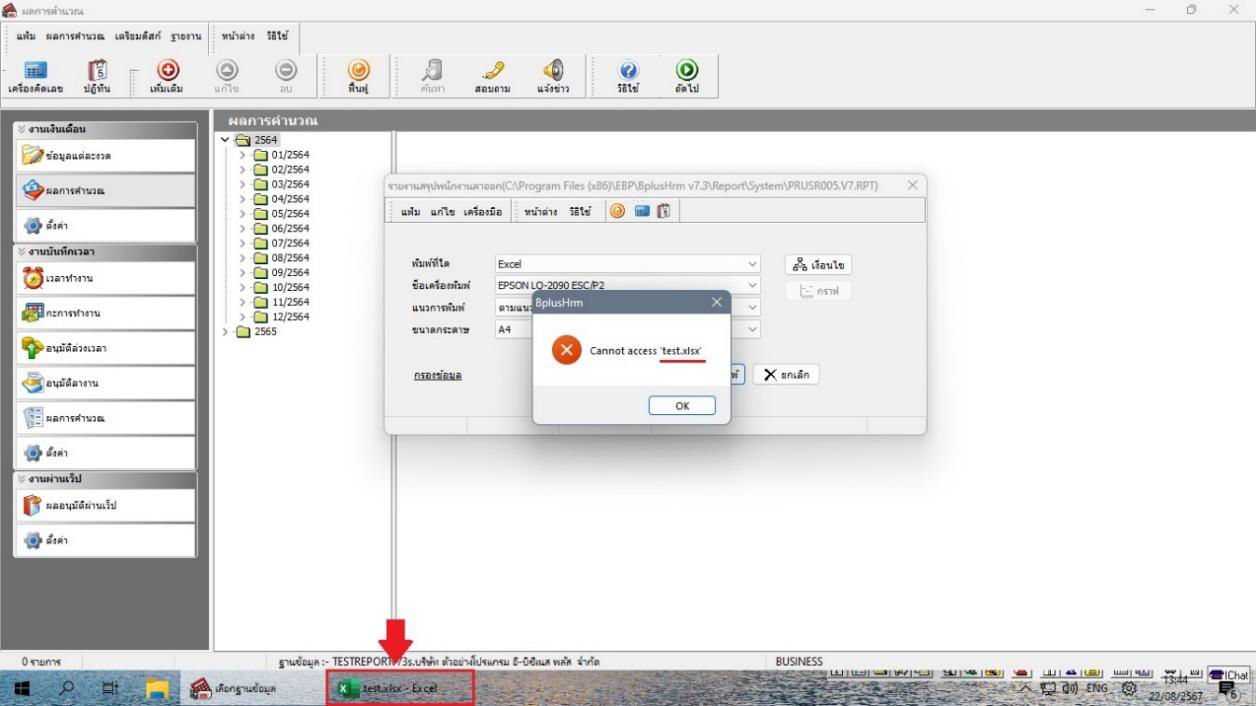
Task: Click the ยกเลิก cancel button
Action: [786, 374]
